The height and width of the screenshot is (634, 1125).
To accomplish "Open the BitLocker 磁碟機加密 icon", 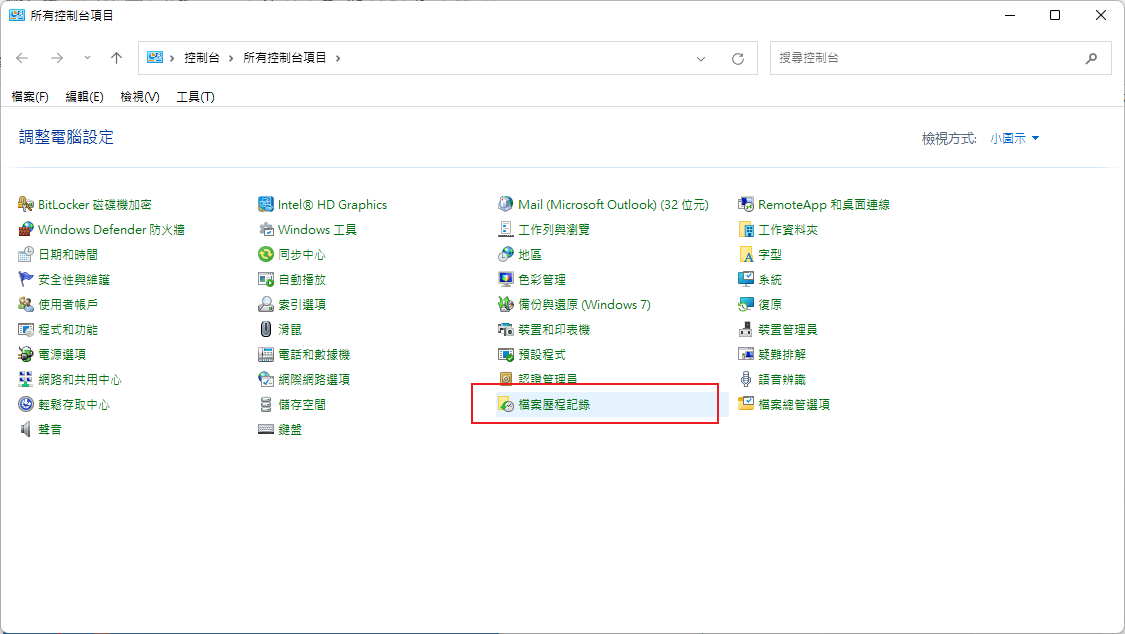I will pyautogui.click(x=26, y=205).
